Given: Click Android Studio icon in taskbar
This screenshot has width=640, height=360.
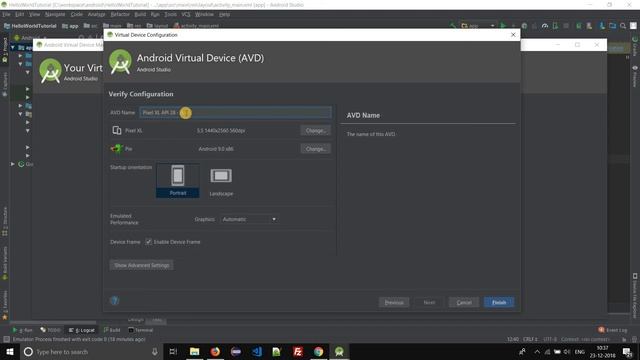Looking at the screenshot, I should [x=339, y=351].
